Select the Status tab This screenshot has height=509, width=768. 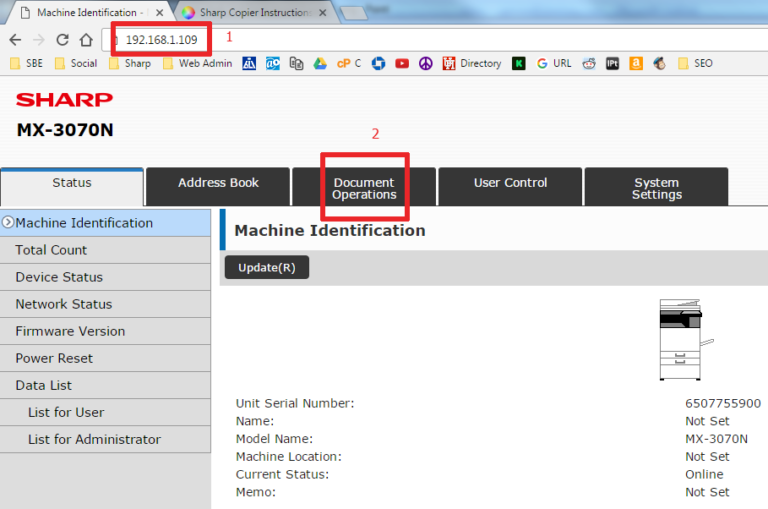[72, 186]
